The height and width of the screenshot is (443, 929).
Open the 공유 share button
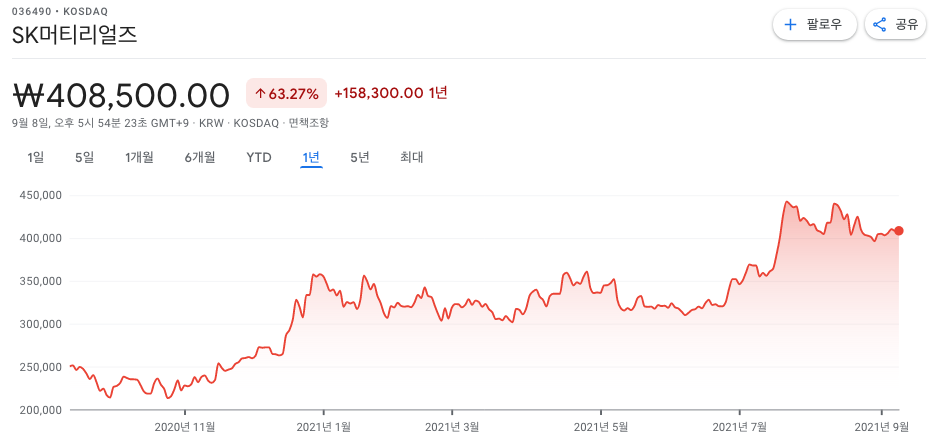coord(895,25)
